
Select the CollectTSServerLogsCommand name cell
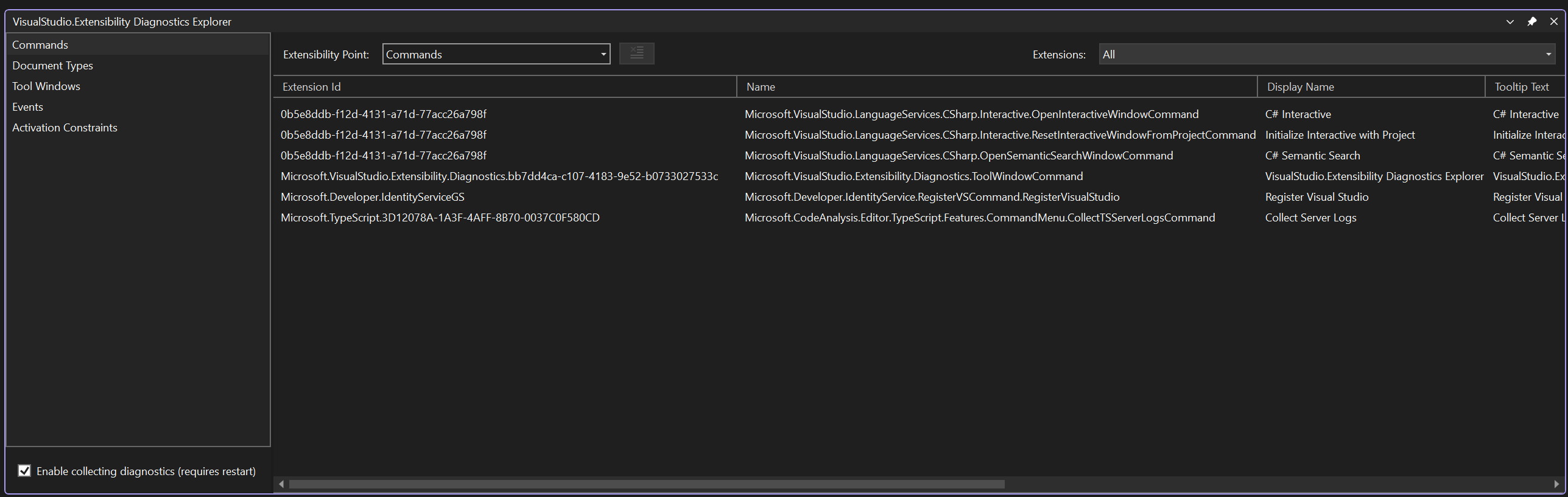pos(980,217)
